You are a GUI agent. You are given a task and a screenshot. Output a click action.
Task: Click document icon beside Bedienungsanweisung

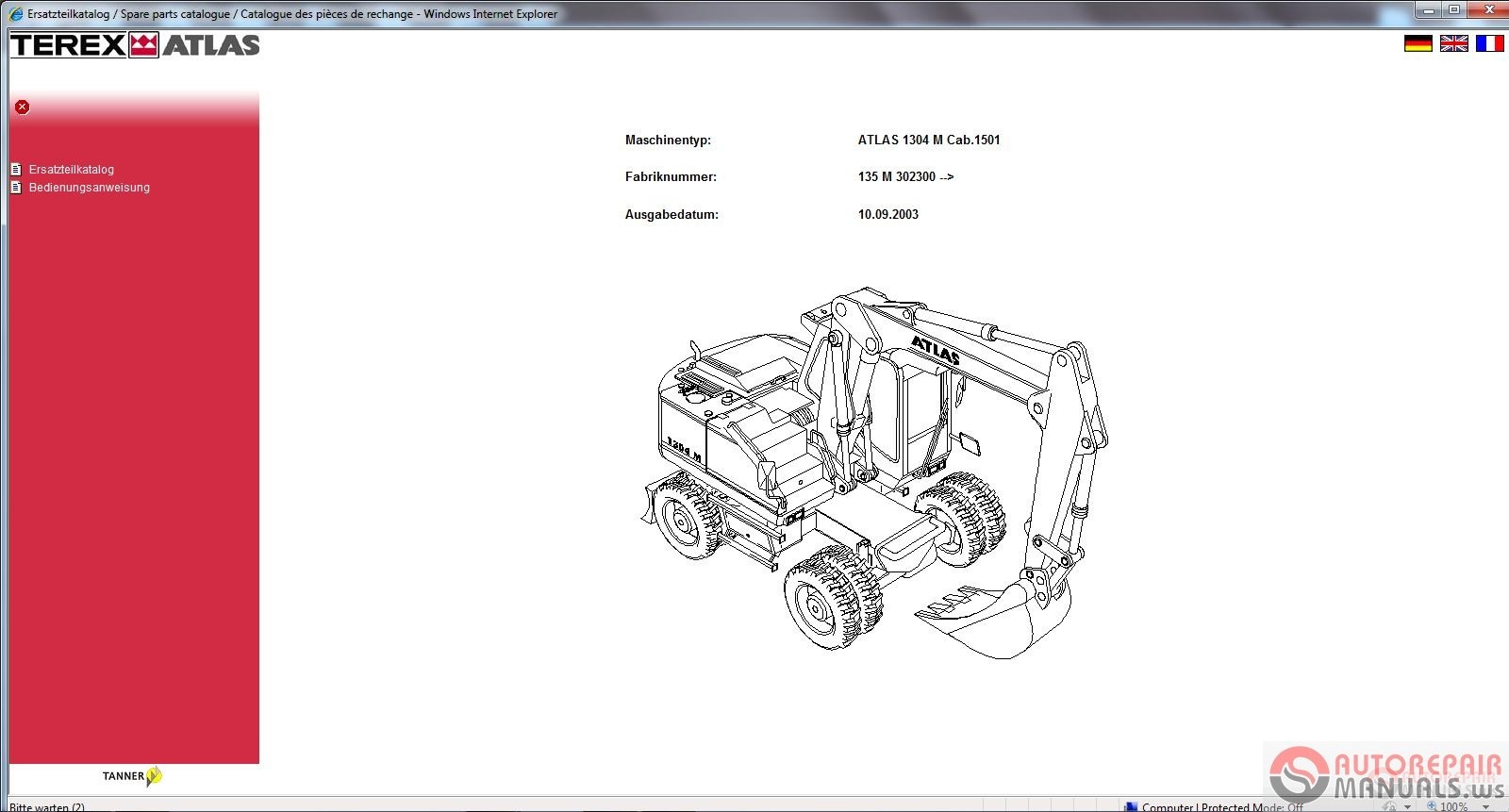(16, 188)
